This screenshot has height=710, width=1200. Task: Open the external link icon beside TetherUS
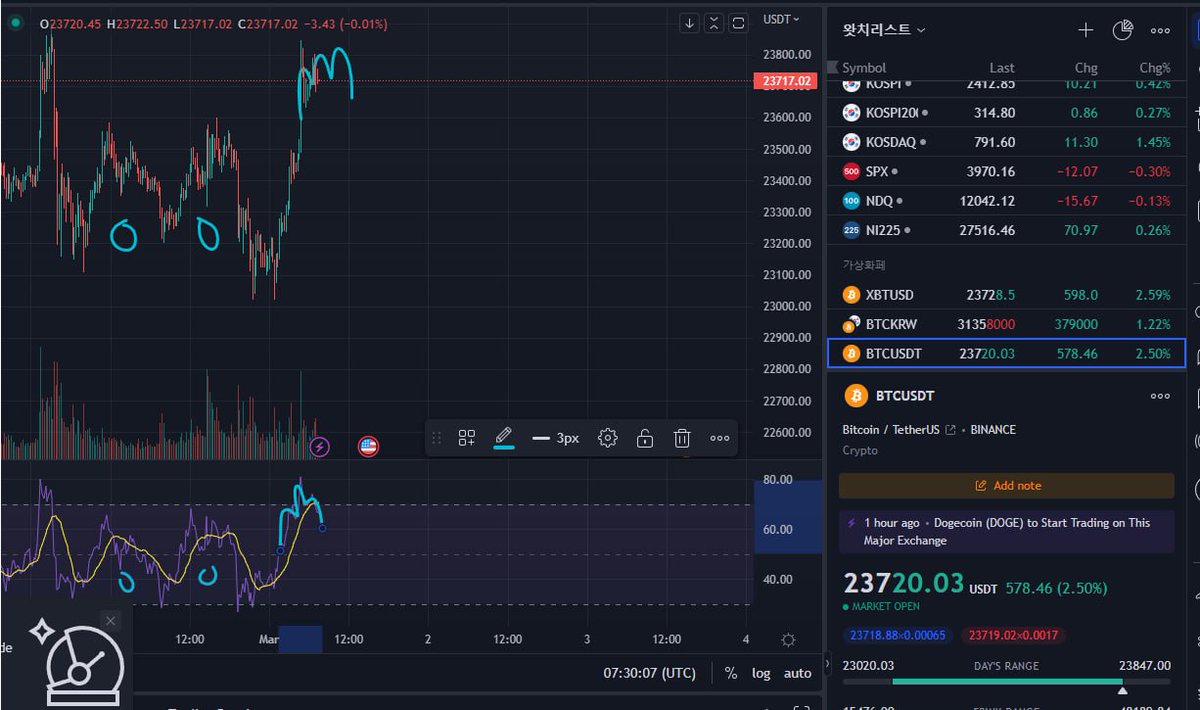[950, 429]
